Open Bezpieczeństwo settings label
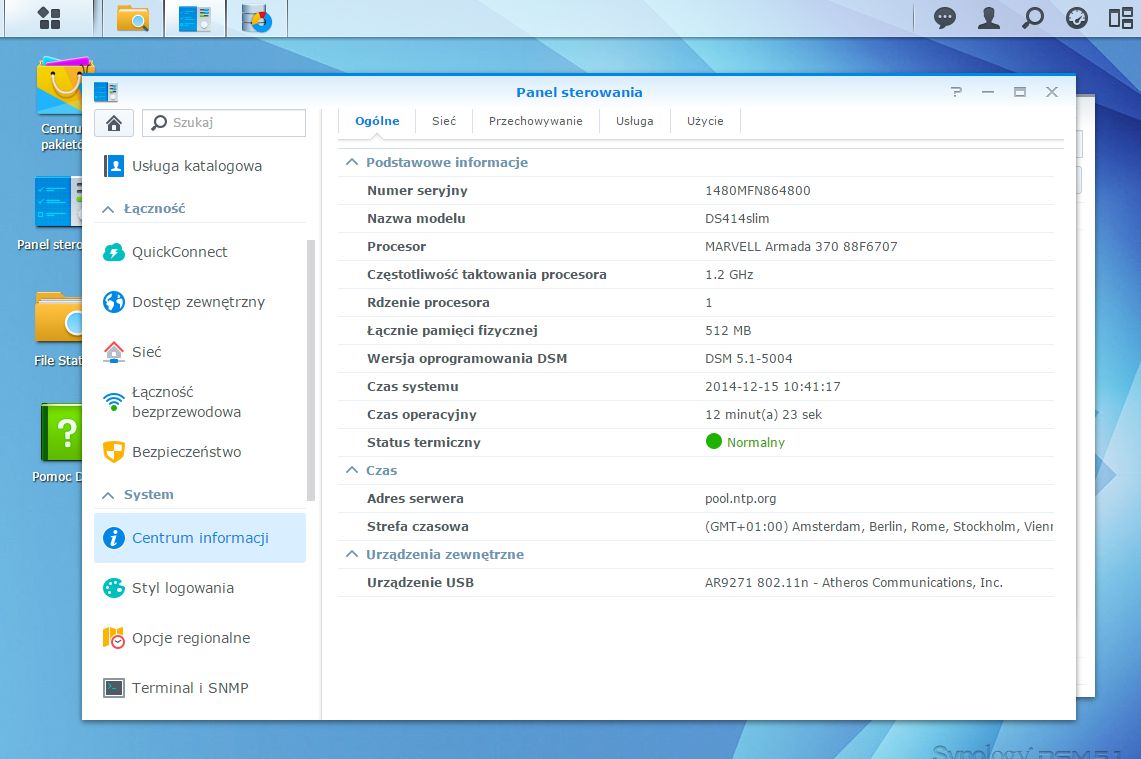Screen dimensions: 1141x759 [x=186, y=452]
